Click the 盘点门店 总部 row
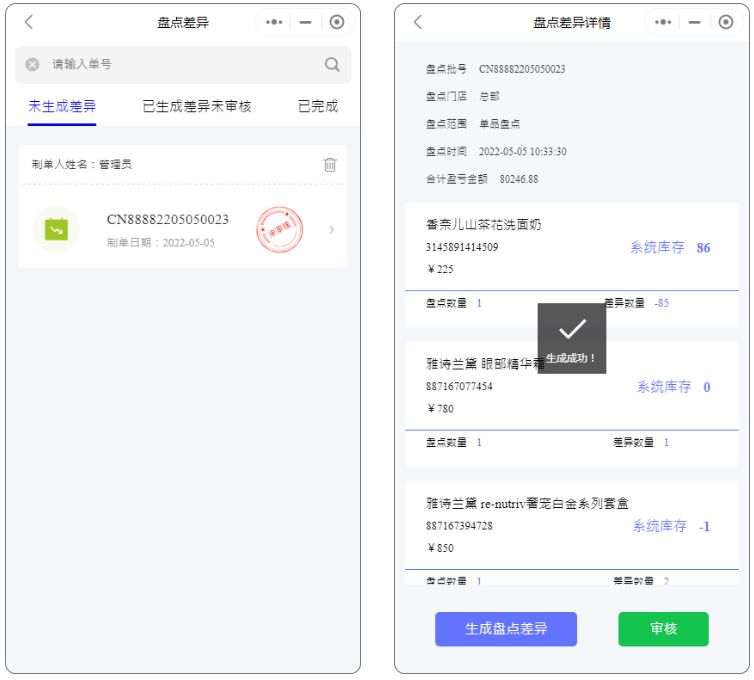Viewport: 754px width, 680px height. pyautogui.click(x=463, y=97)
